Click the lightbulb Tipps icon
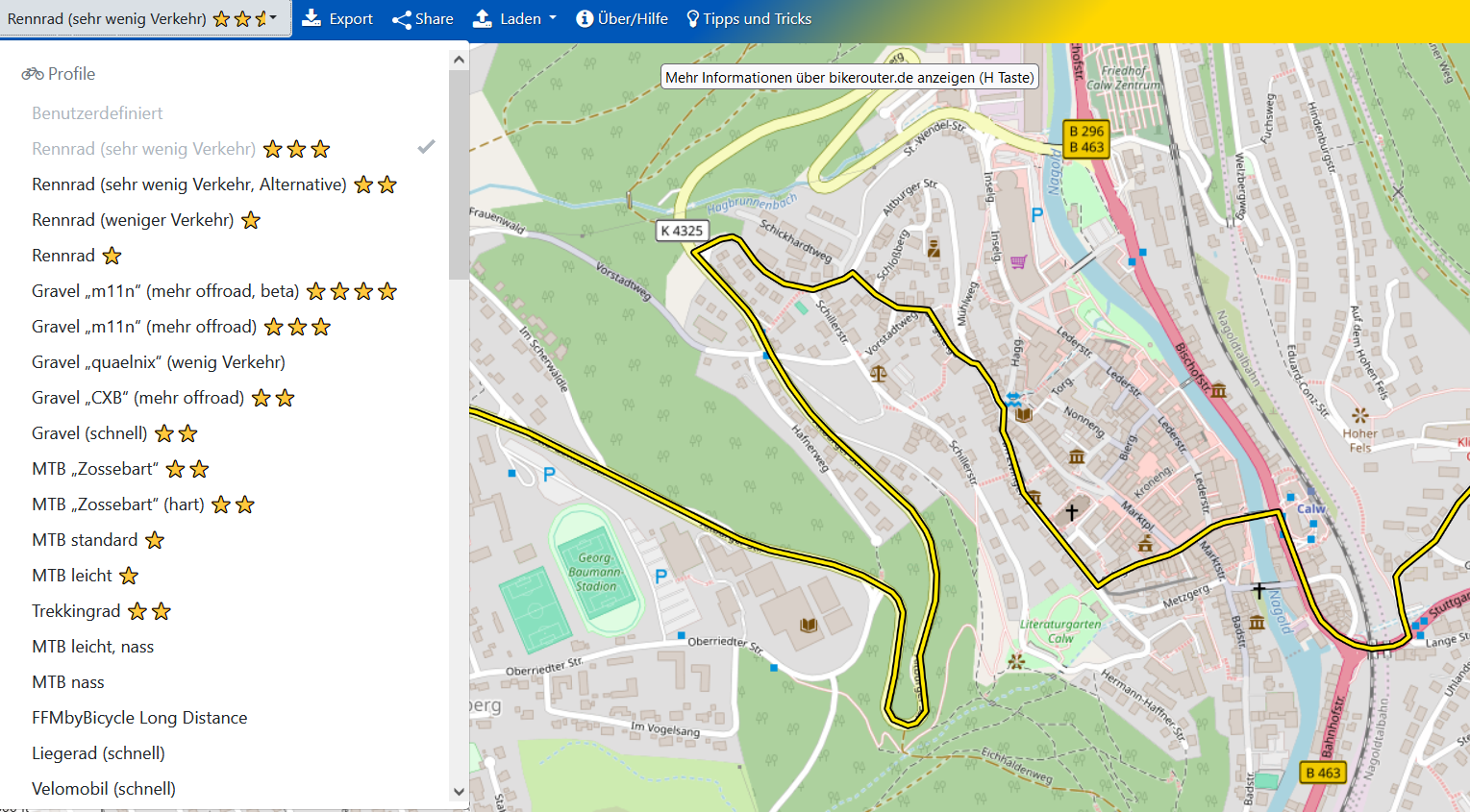This screenshot has height=812, width=1470. (692, 18)
